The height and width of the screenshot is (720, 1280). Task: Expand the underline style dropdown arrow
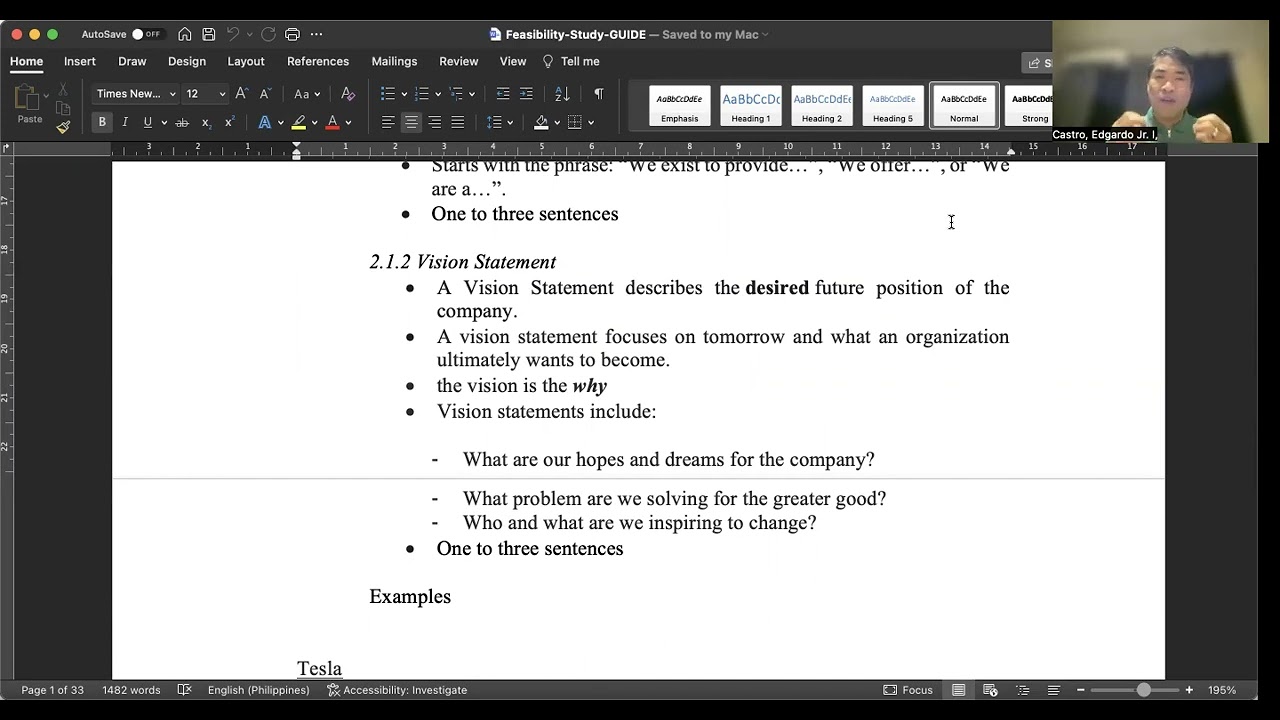pos(163,123)
